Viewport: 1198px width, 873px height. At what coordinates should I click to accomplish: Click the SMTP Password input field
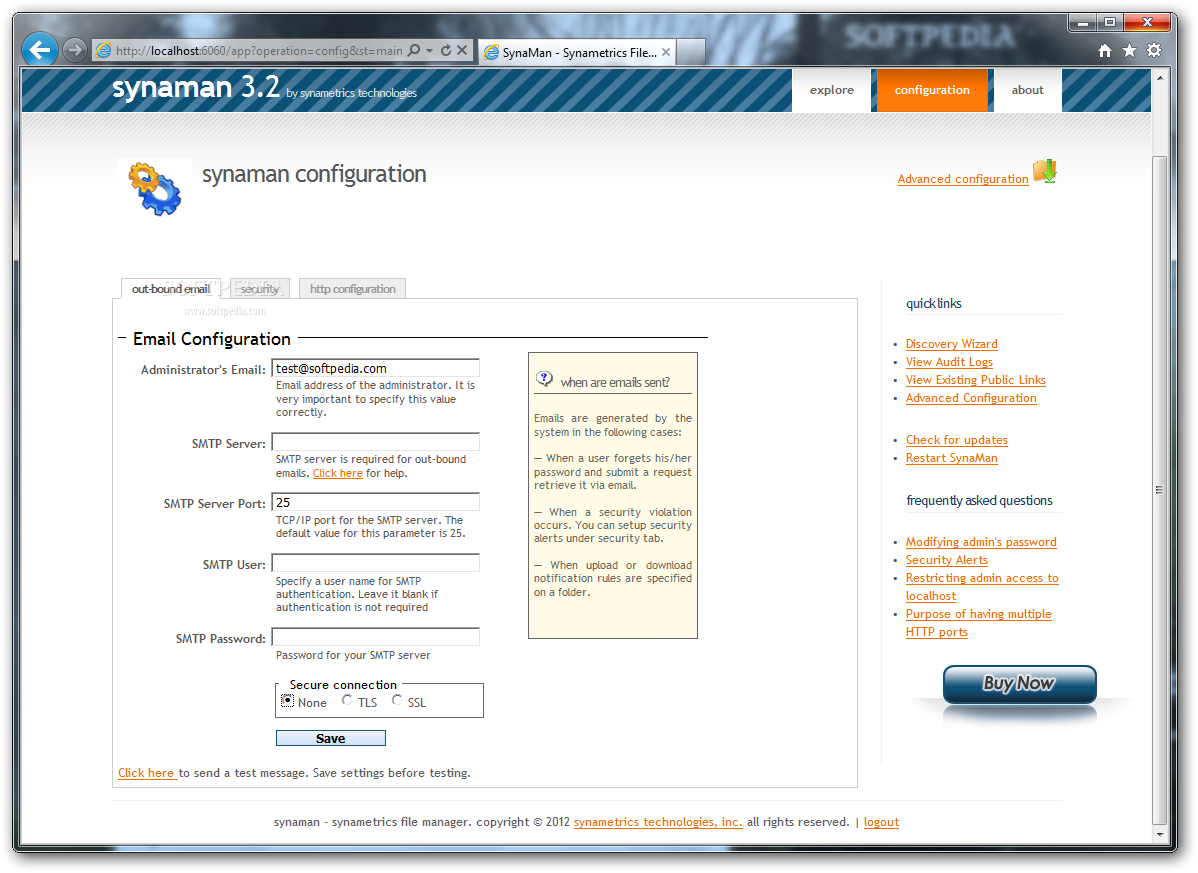click(375, 637)
